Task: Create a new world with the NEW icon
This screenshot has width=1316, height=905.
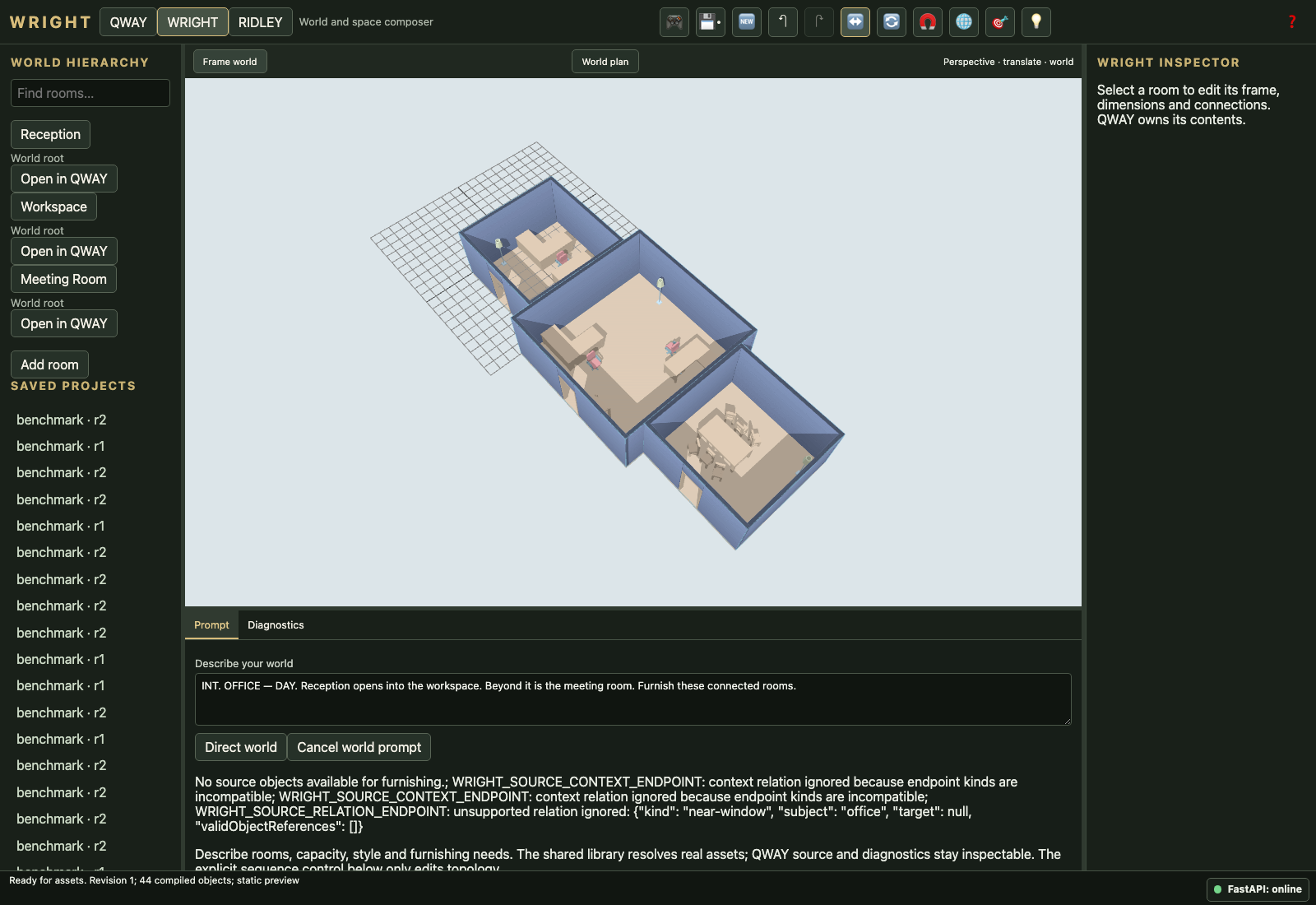Action: 747,22
